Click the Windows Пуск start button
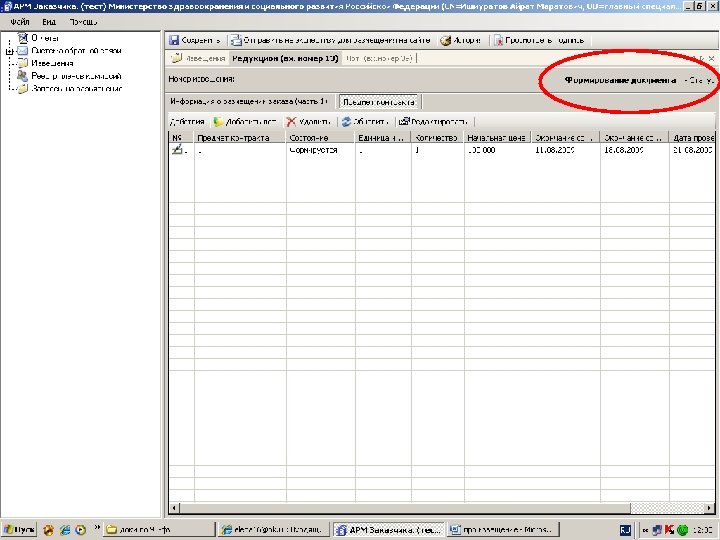Viewport: 720px width, 540px height. [x=19, y=530]
